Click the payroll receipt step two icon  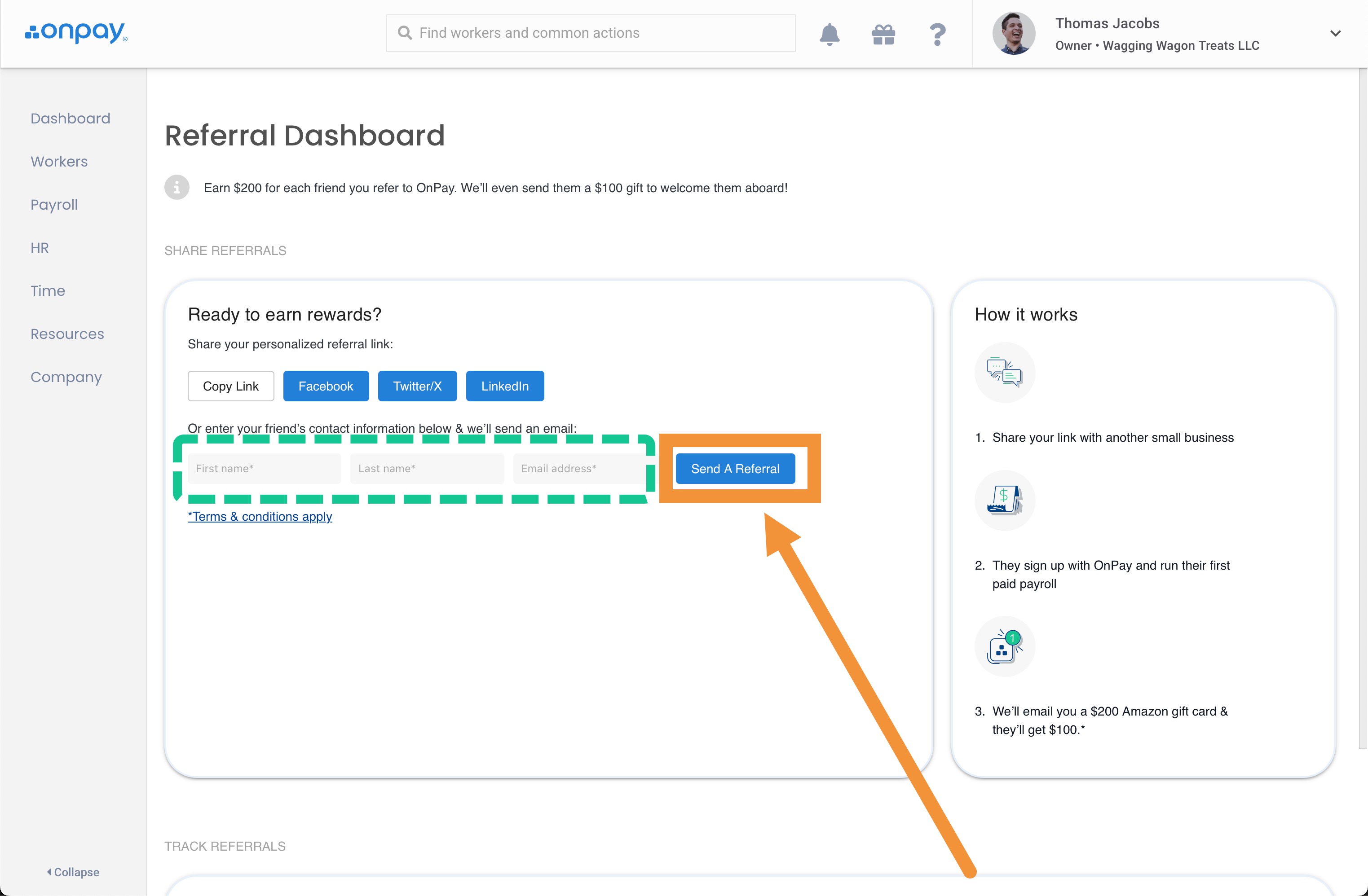click(x=1004, y=500)
